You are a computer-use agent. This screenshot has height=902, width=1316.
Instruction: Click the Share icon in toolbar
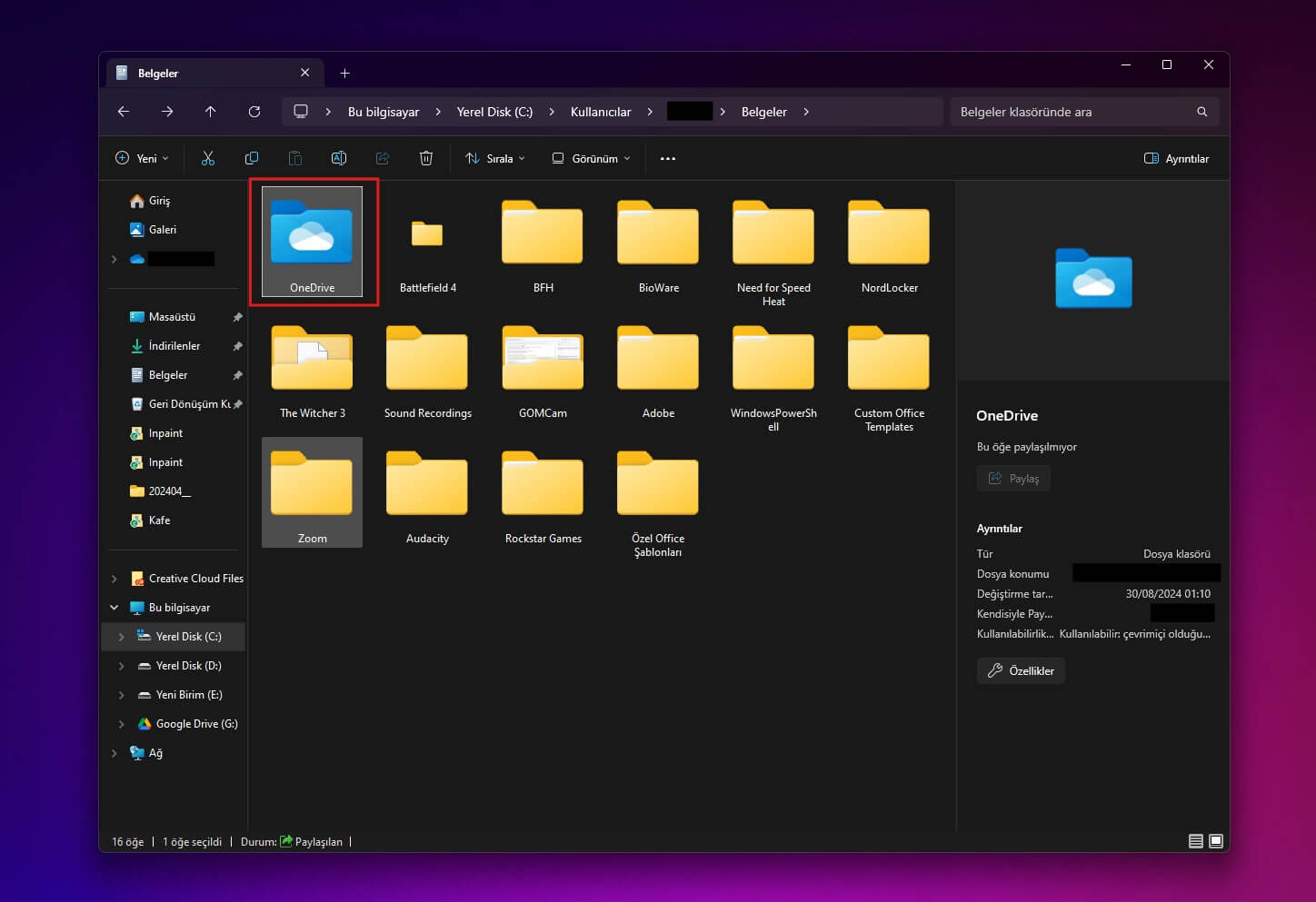coord(383,158)
